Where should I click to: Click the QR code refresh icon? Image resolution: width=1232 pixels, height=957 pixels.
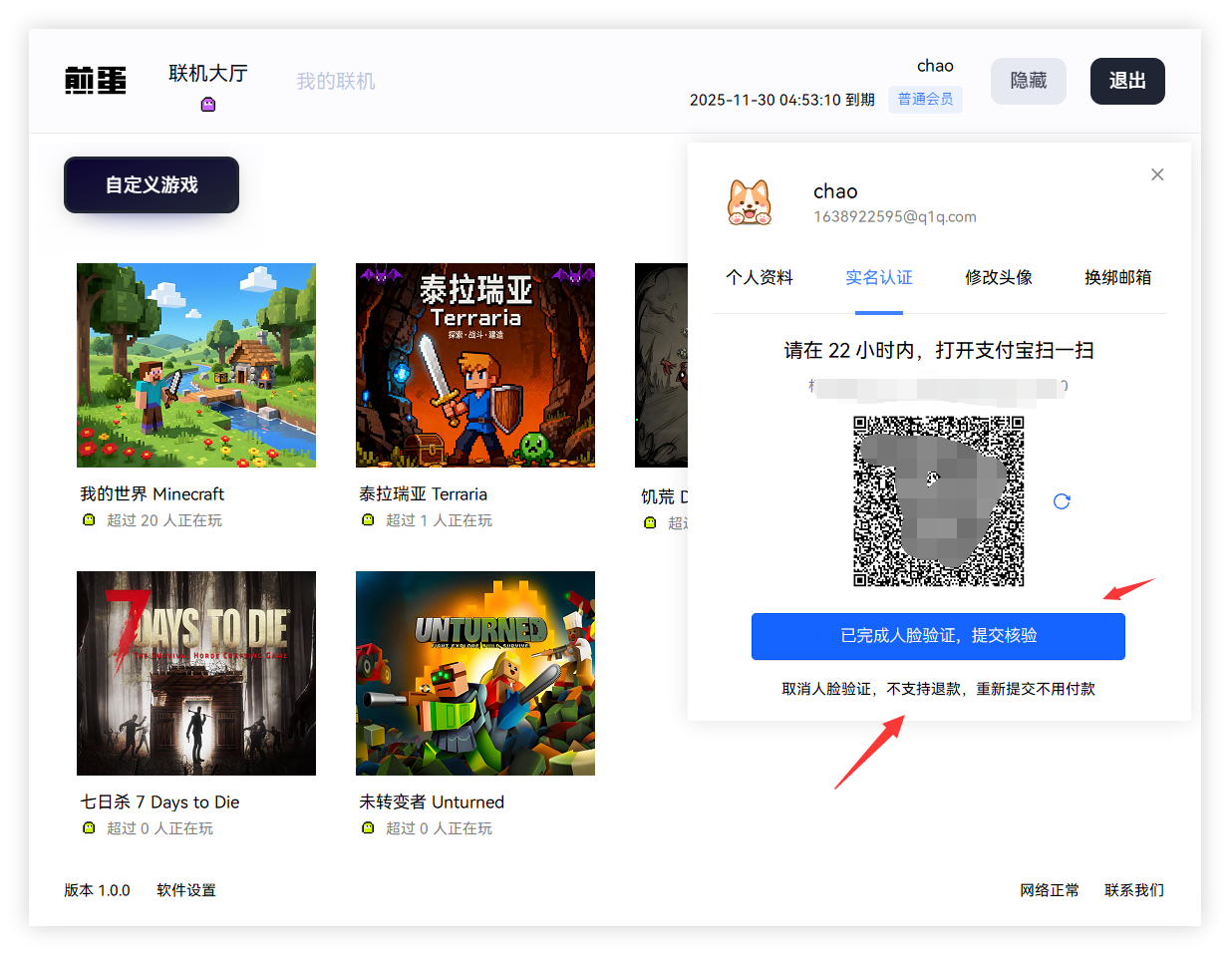coord(1062,501)
